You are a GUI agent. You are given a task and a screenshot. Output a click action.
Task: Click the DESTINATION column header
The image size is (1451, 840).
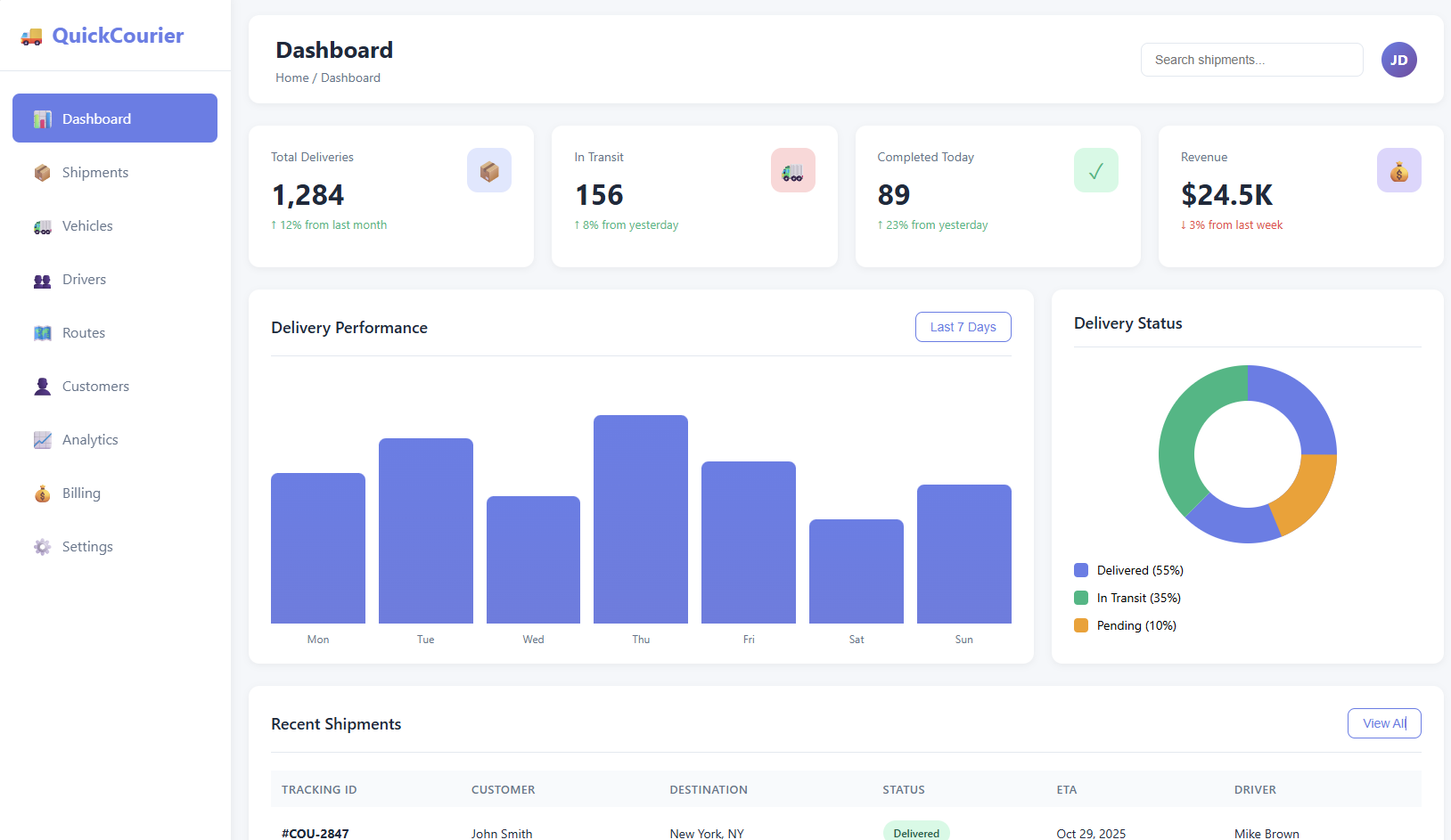(709, 789)
